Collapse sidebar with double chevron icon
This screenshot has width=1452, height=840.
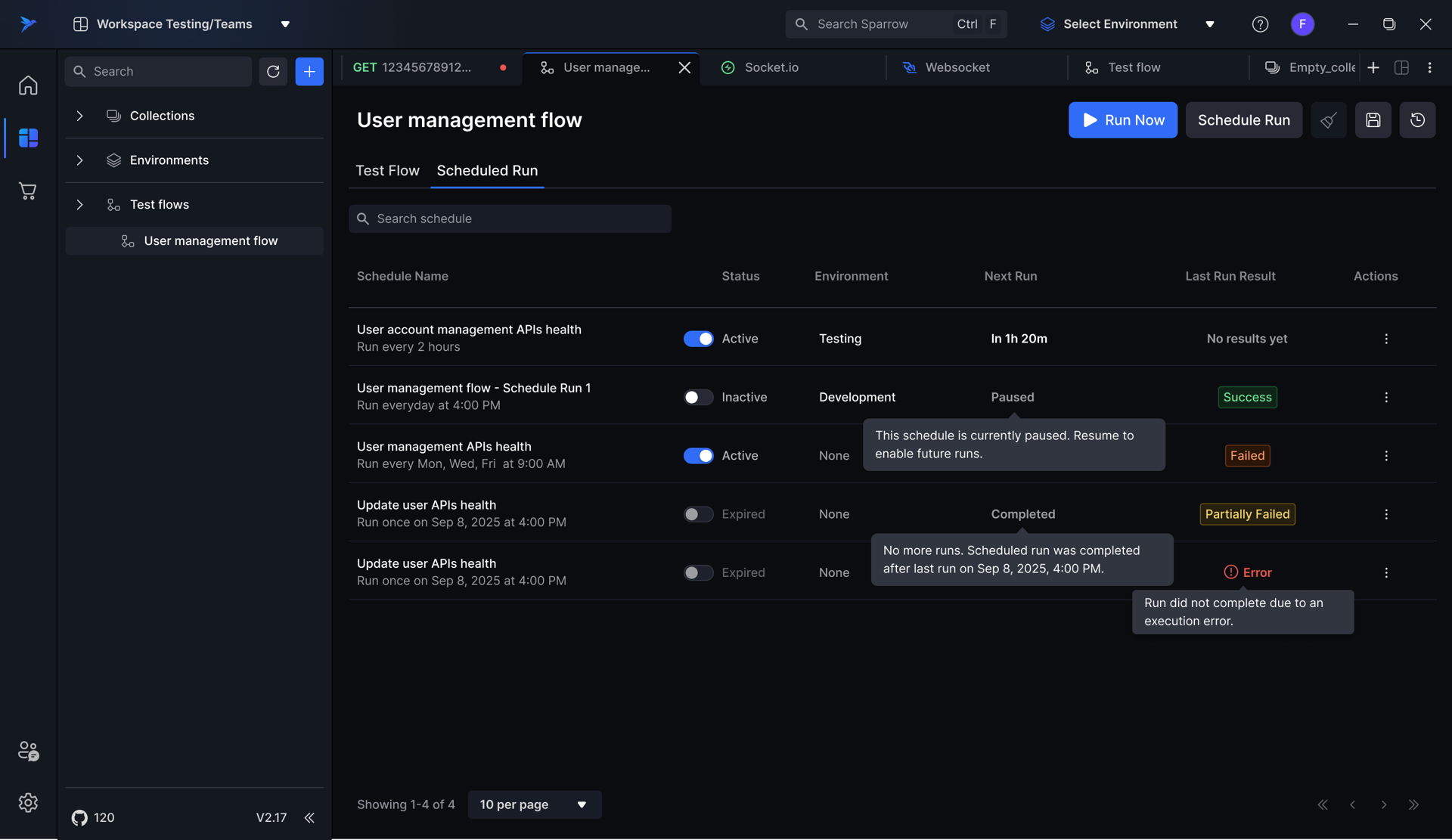(309, 817)
